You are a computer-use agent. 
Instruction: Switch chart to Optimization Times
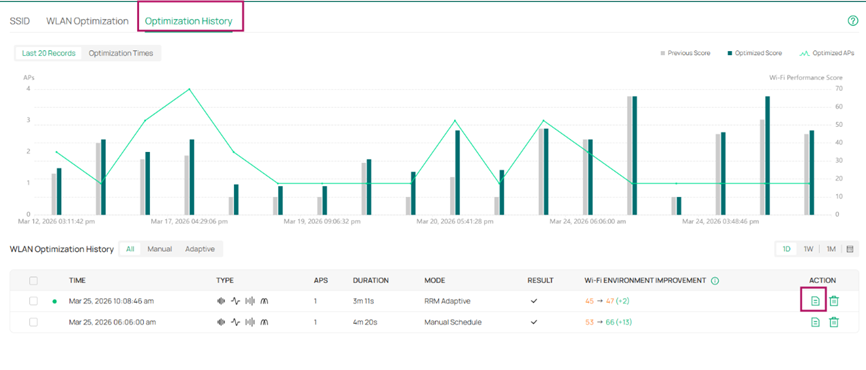[121, 54]
